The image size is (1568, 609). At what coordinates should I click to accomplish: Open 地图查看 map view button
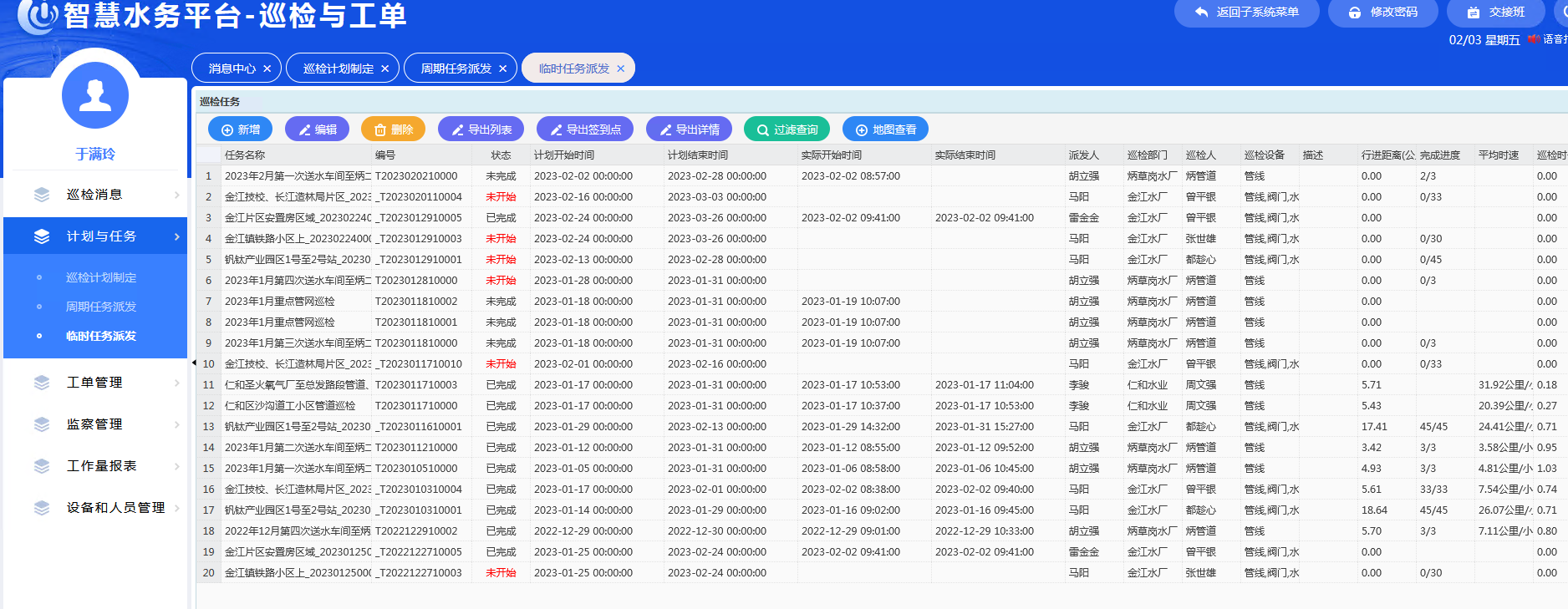point(885,129)
